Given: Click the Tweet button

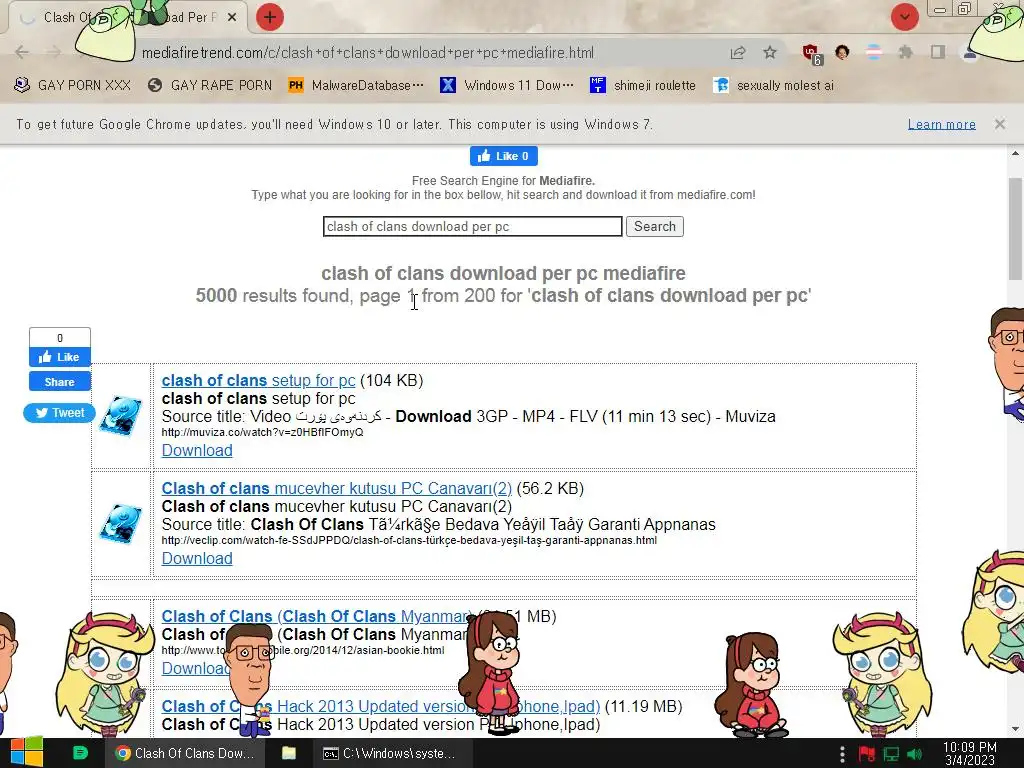Looking at the screenshot, I should 59,413.
